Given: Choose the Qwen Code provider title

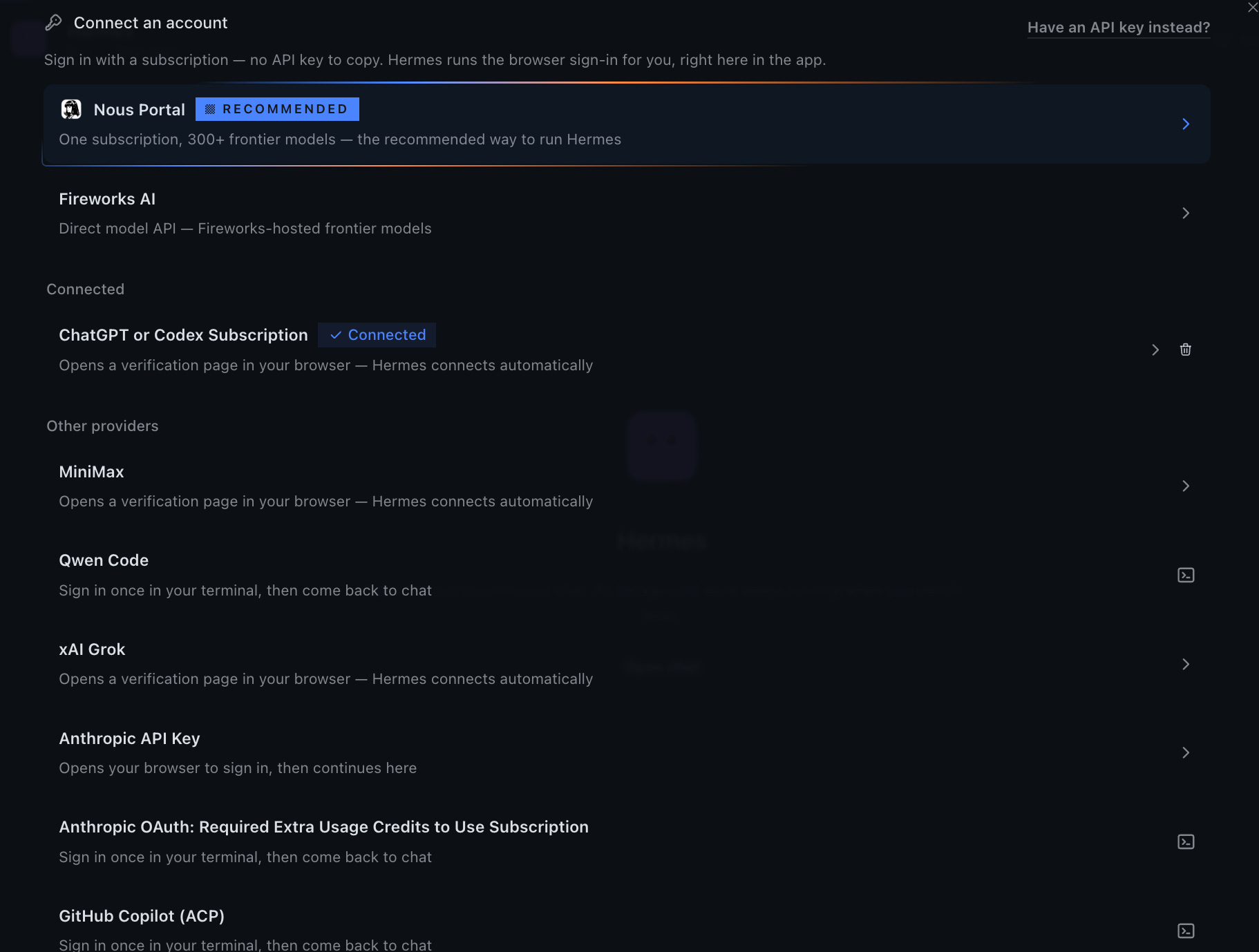Looking at the screenshot, I should click(104, 560).
